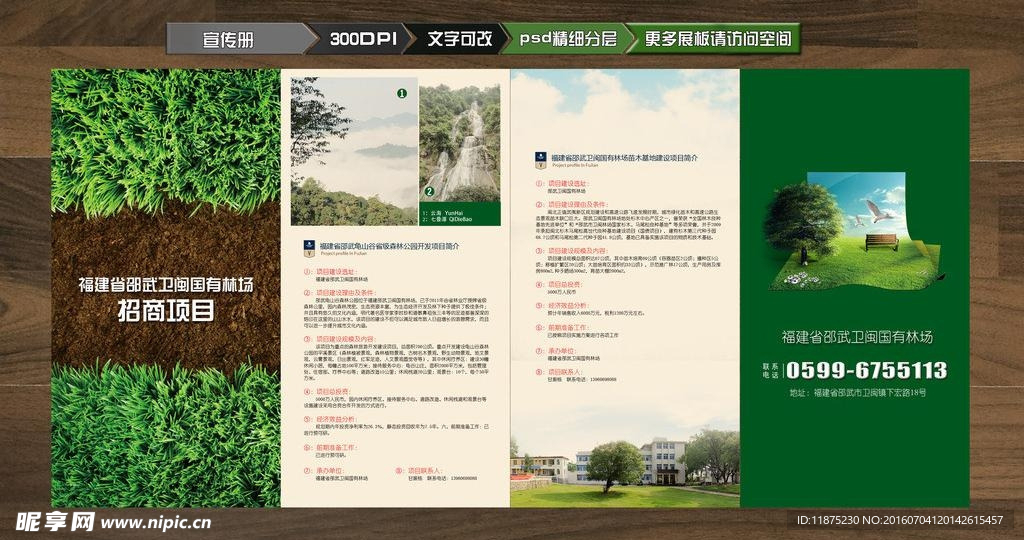Viewport: 1024px width, 540px height.
Task: Click the flying seagull in the illustration
Action: click(x=877, y=210)
